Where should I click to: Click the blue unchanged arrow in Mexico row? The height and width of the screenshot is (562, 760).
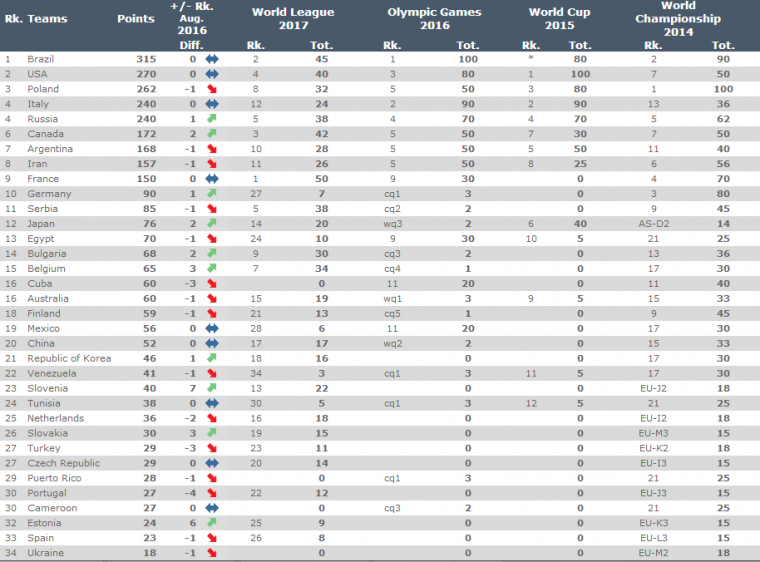[212, 329]
